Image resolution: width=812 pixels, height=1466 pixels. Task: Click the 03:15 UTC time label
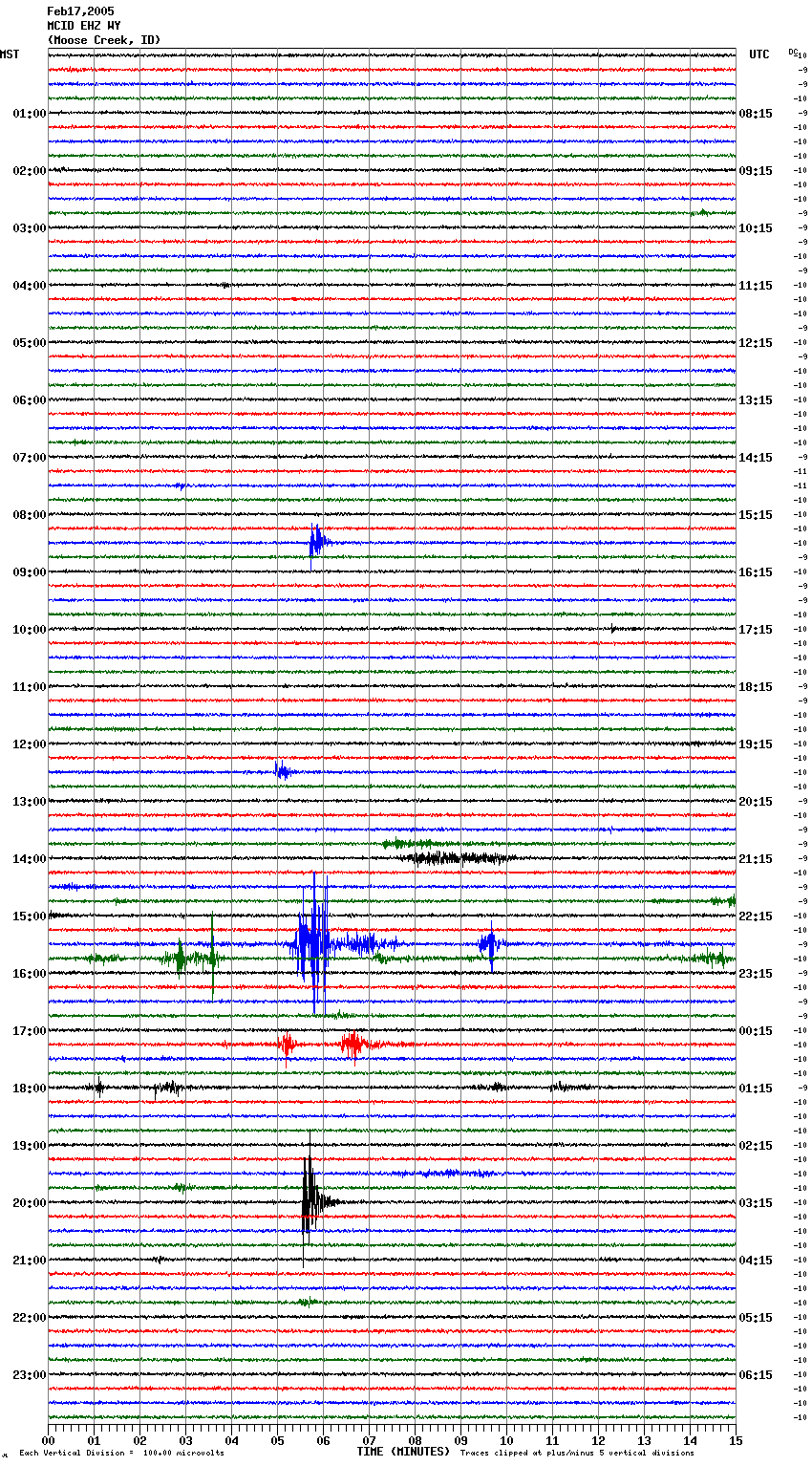(x=756, y=1203)
